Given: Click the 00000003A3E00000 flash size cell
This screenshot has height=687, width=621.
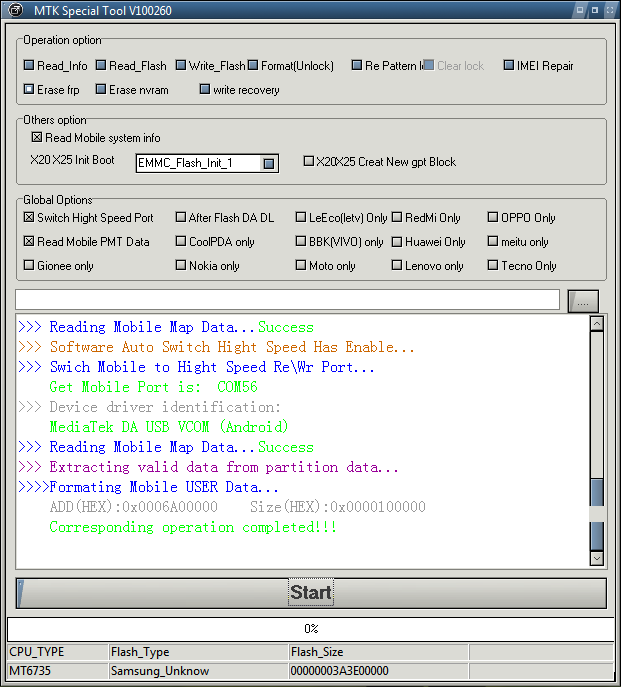Looking at the screenshot, I should [x=379, y=671].
